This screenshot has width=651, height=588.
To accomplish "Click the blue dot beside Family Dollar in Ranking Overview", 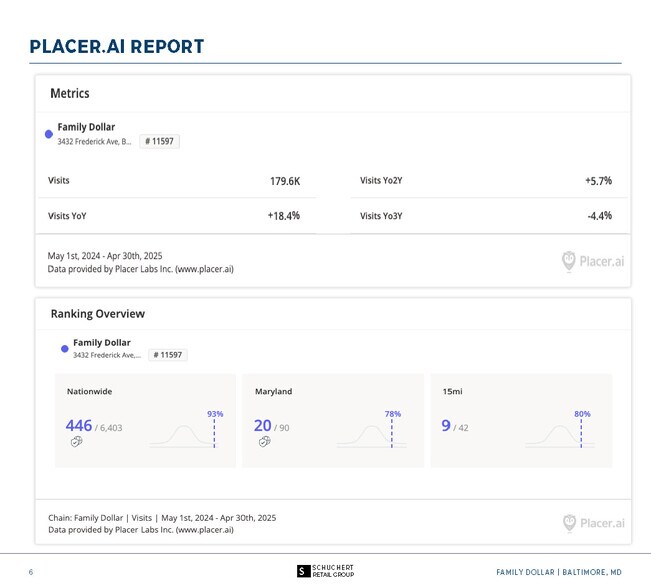I will [64, 349].
